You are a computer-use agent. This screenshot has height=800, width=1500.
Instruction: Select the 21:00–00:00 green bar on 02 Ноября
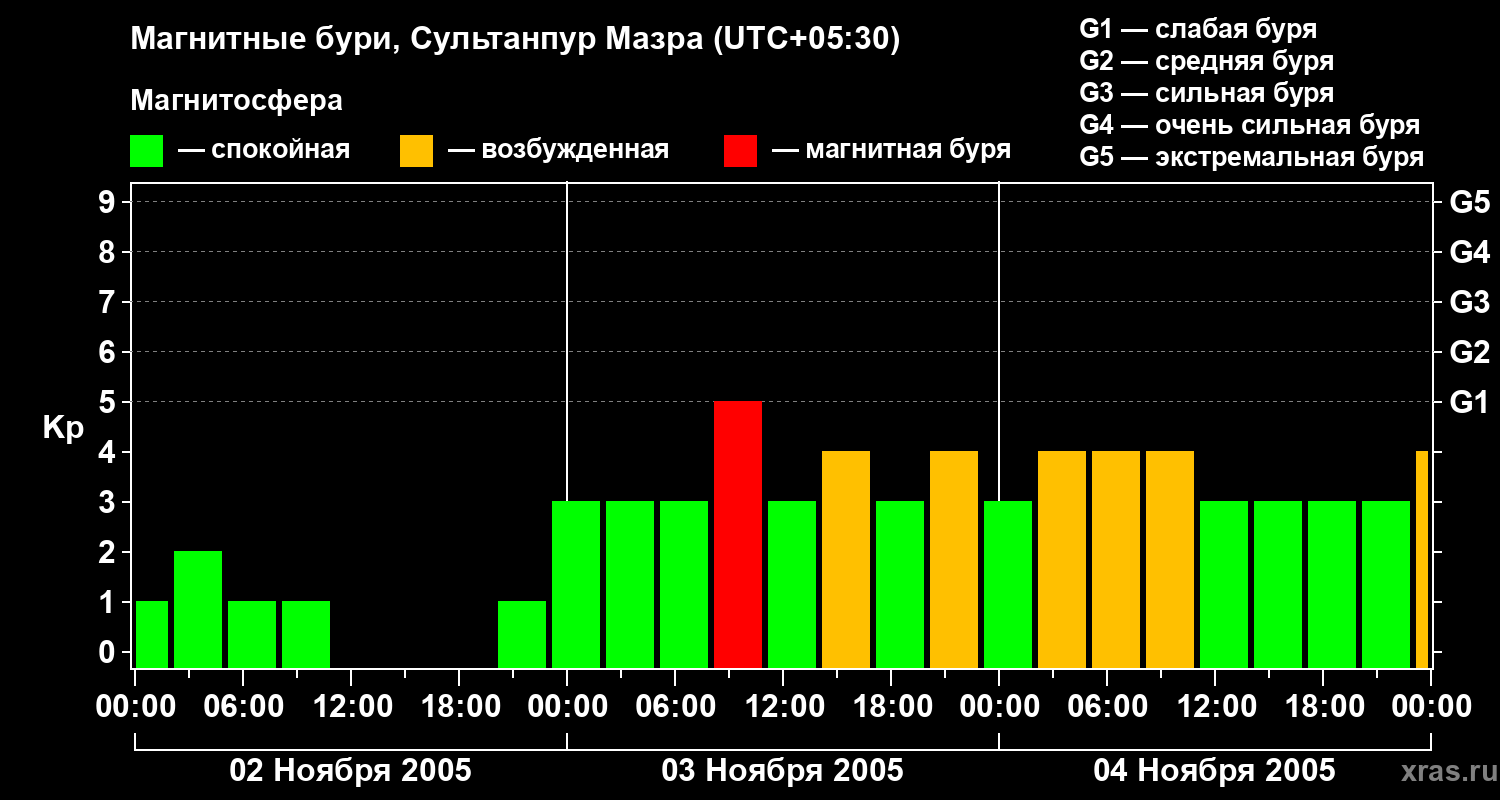pos(522,635)
